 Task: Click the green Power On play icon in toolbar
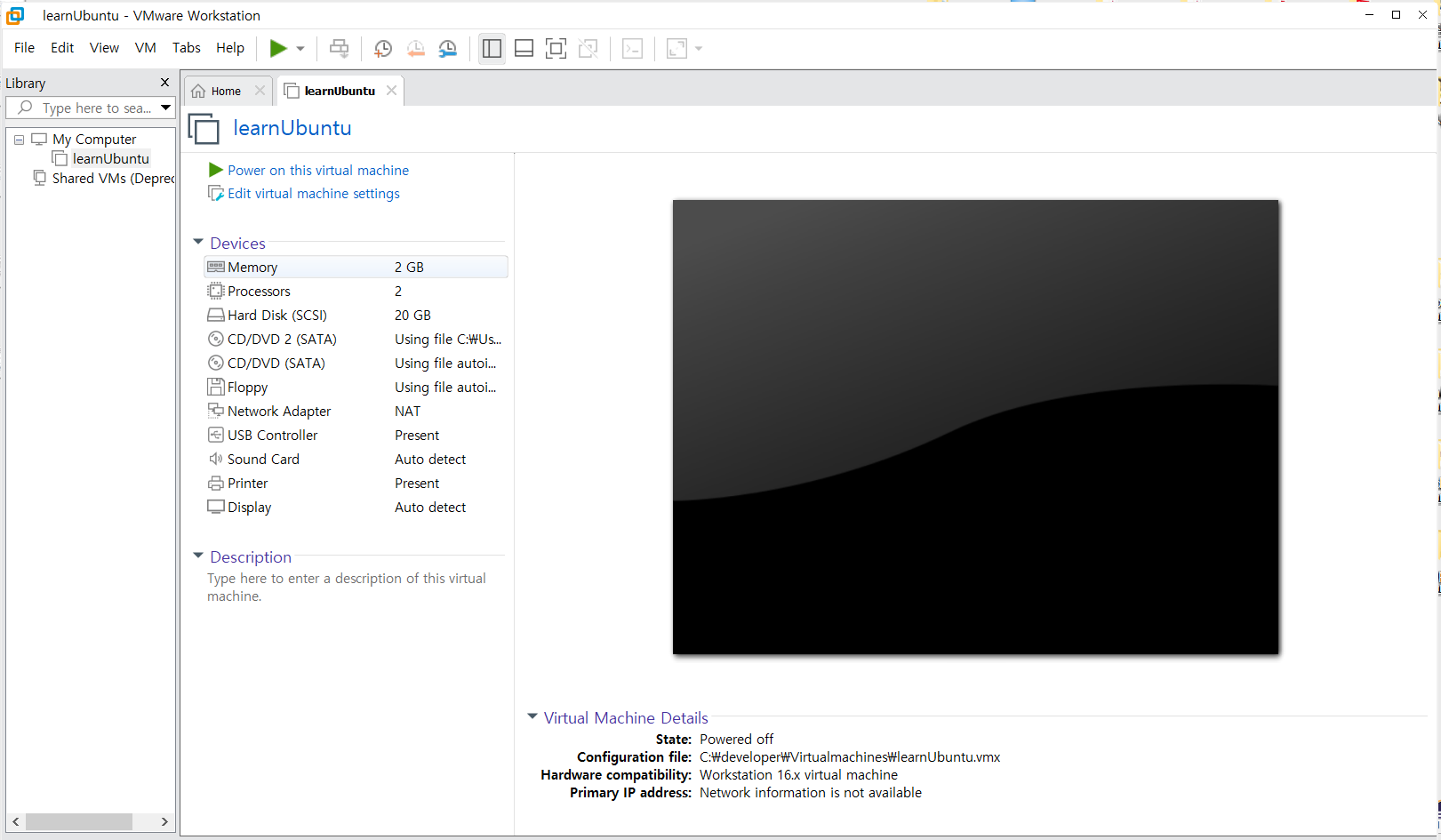[278, 48]
